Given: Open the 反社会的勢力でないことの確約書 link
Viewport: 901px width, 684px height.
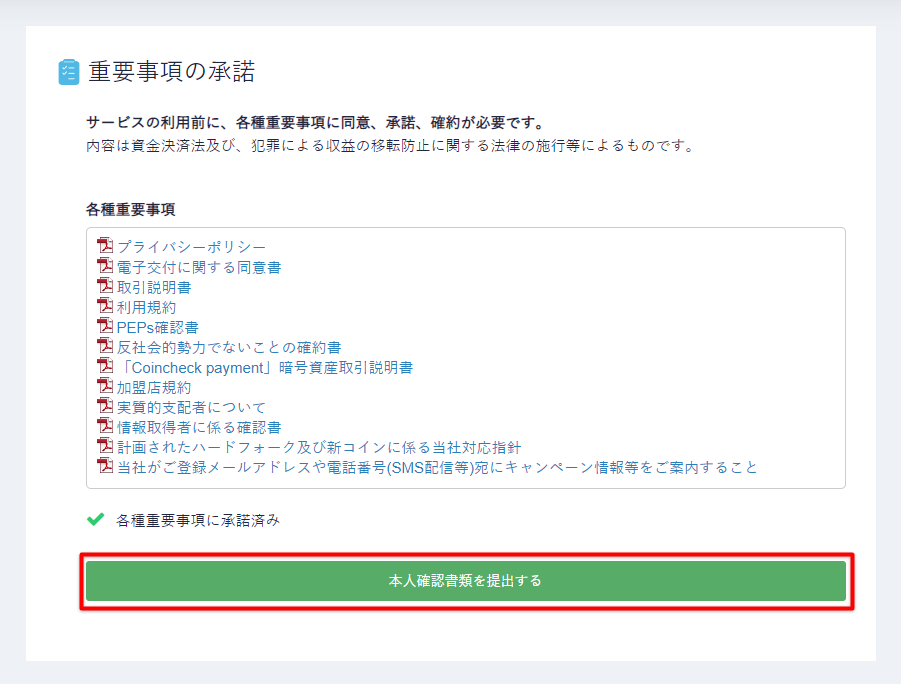Looking at the screenshot, I should [229, 348].
